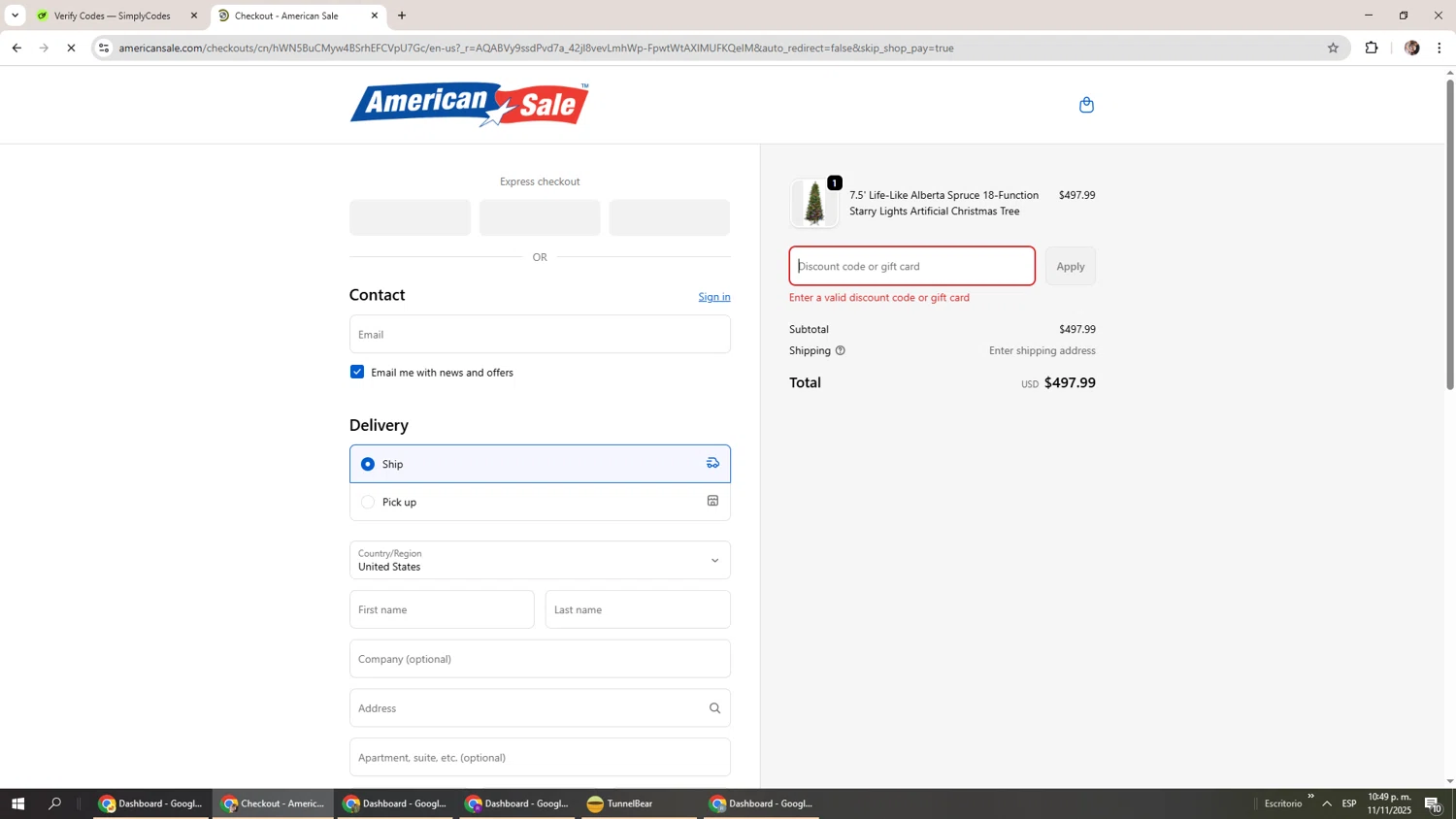
Task: Open the tab search dropdown arrow
Action: (x=15, y=16)
